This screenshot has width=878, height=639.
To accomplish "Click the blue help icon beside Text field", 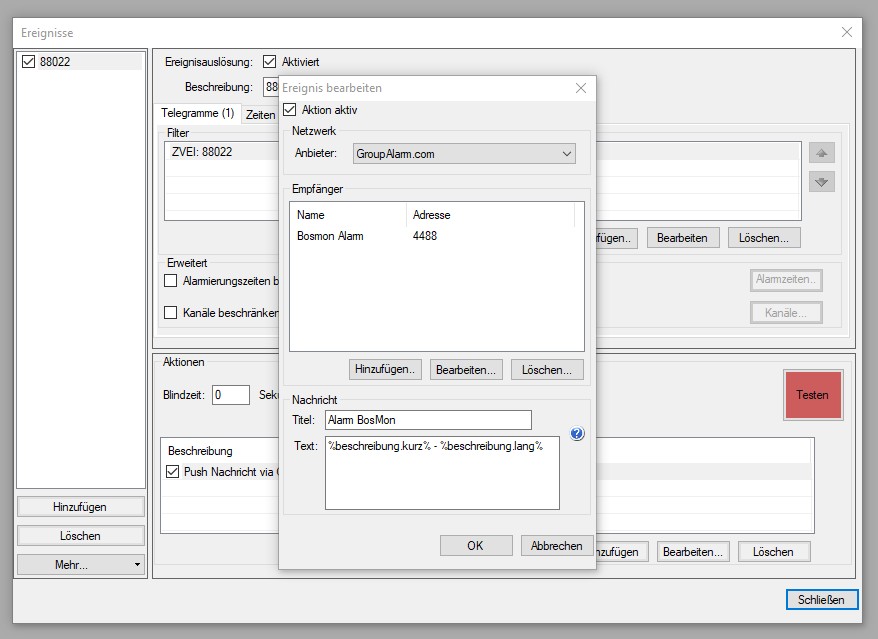I will 577,434.
